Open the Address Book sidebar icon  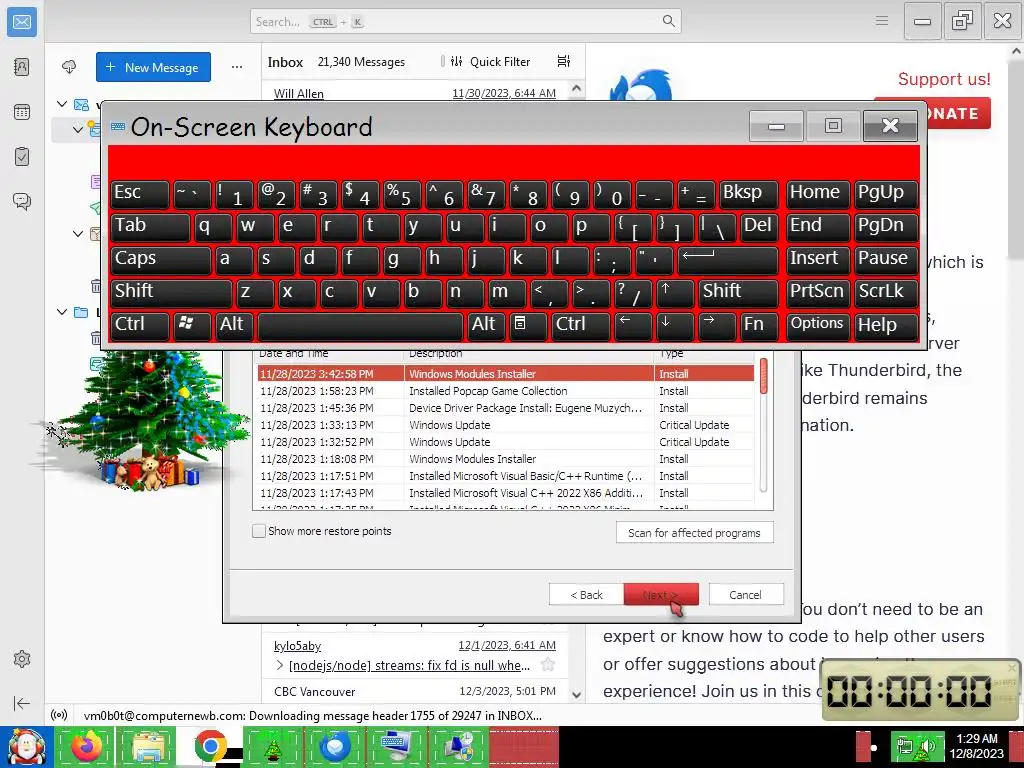[x=22, y=67]
